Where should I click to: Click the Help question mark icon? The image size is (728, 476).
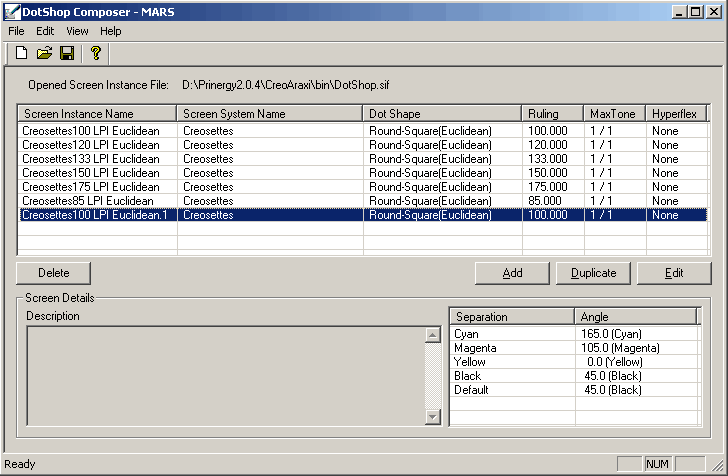[96, 53]
